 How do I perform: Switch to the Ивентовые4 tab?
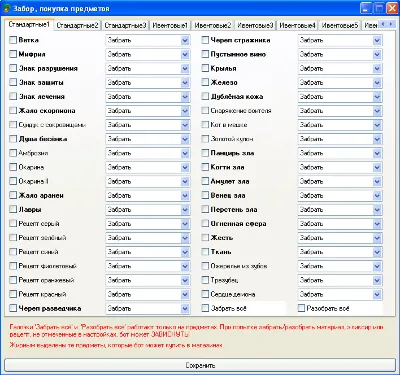point(297,25)
